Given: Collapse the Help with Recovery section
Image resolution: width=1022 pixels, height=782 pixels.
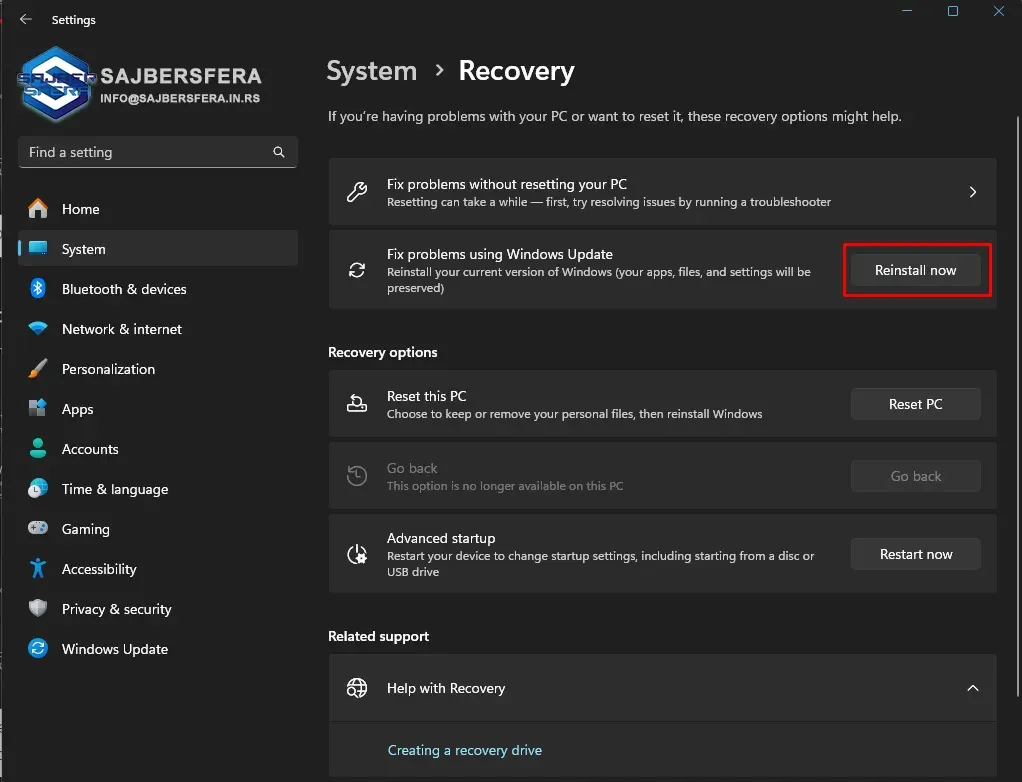Looking at the screenshot, I should tap(972, 688).
